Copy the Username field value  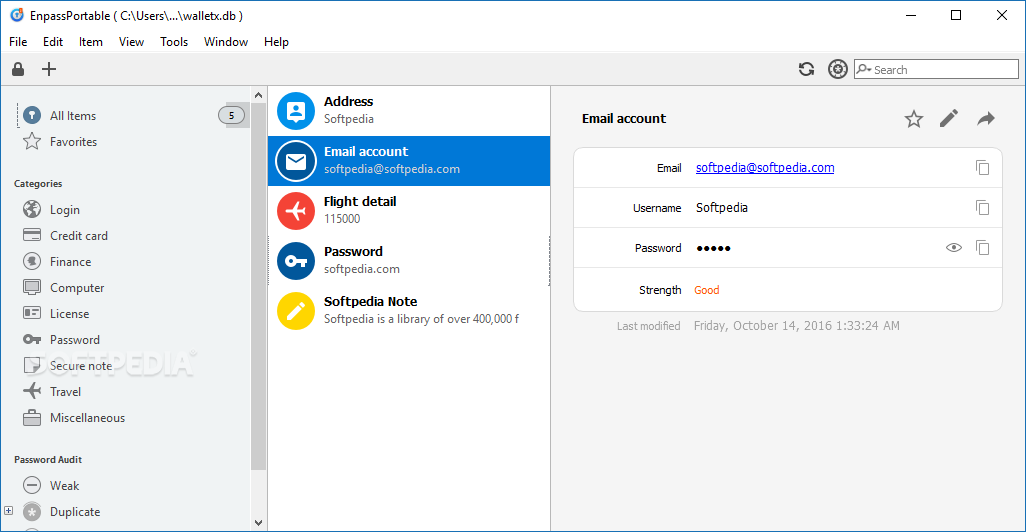click(x=982, y=207)
